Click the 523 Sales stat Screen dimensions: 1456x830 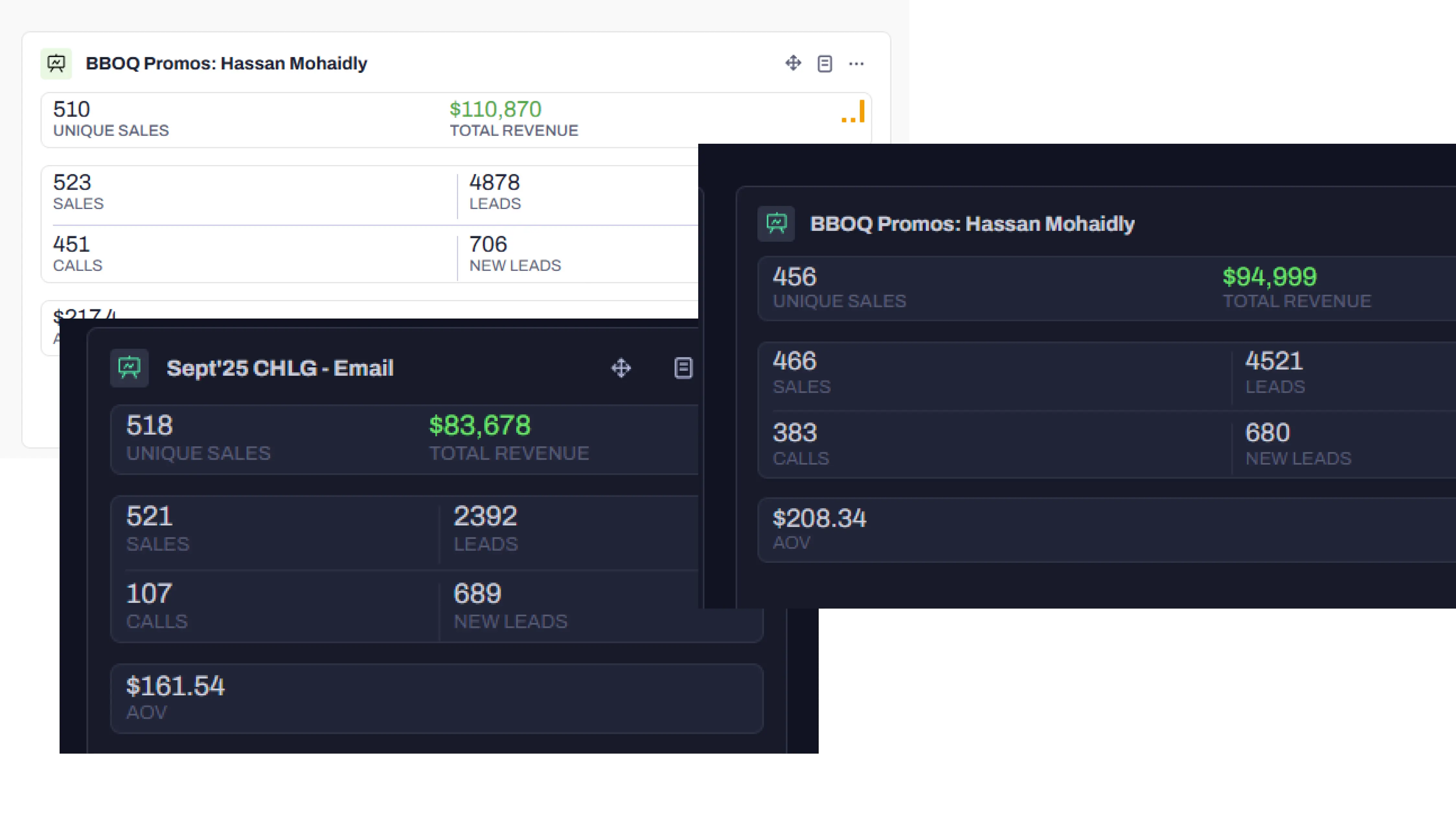click(72, 183)
